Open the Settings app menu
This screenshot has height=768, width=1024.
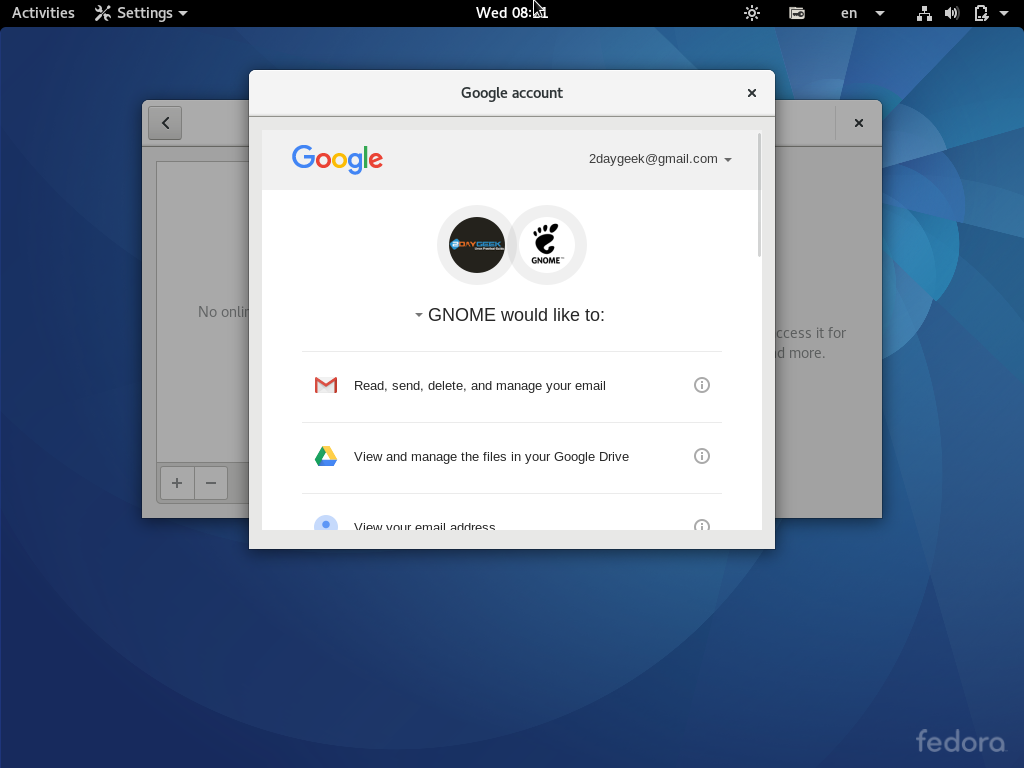pos(141,13)
